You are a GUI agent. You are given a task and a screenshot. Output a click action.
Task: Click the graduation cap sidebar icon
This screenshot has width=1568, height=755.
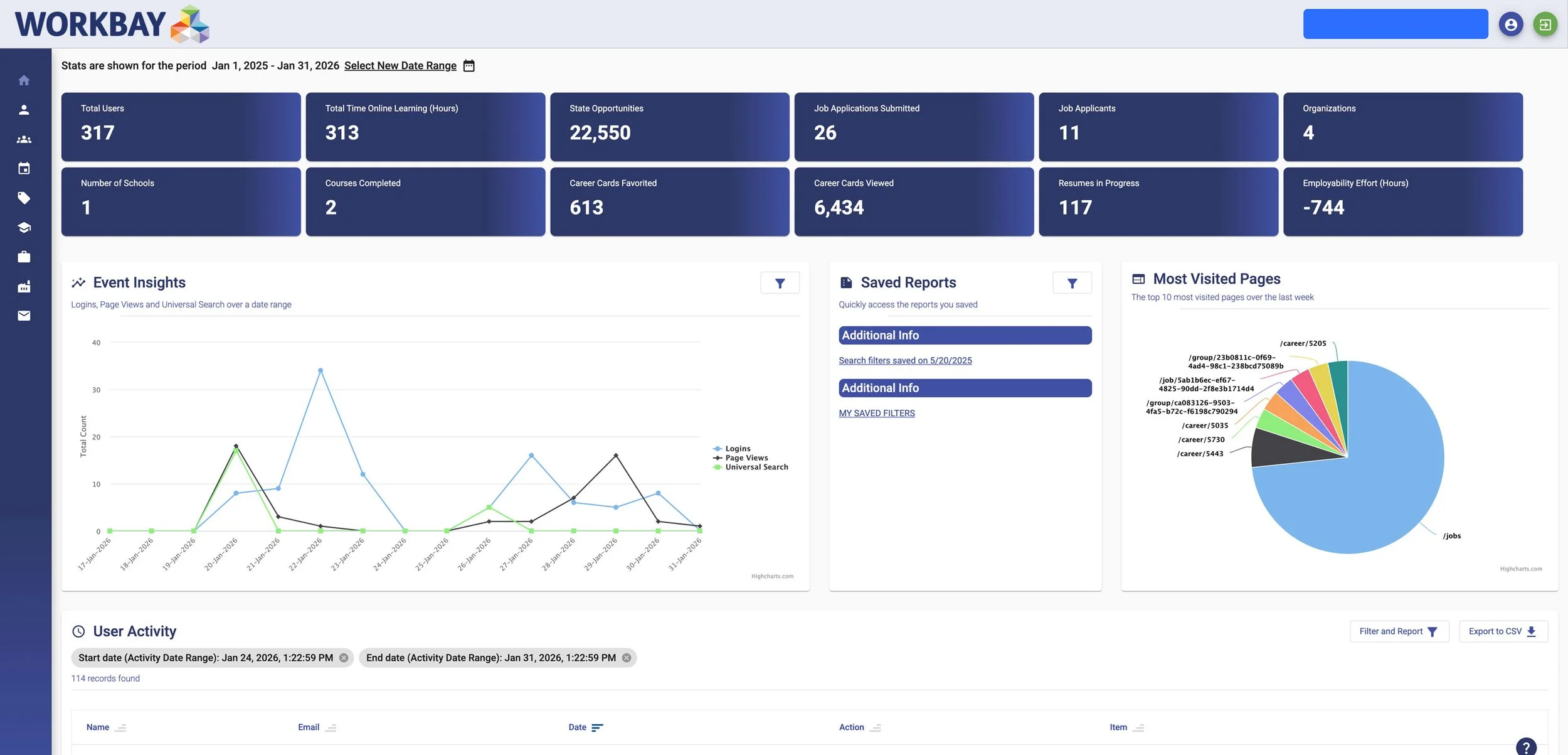click(24, 227)
